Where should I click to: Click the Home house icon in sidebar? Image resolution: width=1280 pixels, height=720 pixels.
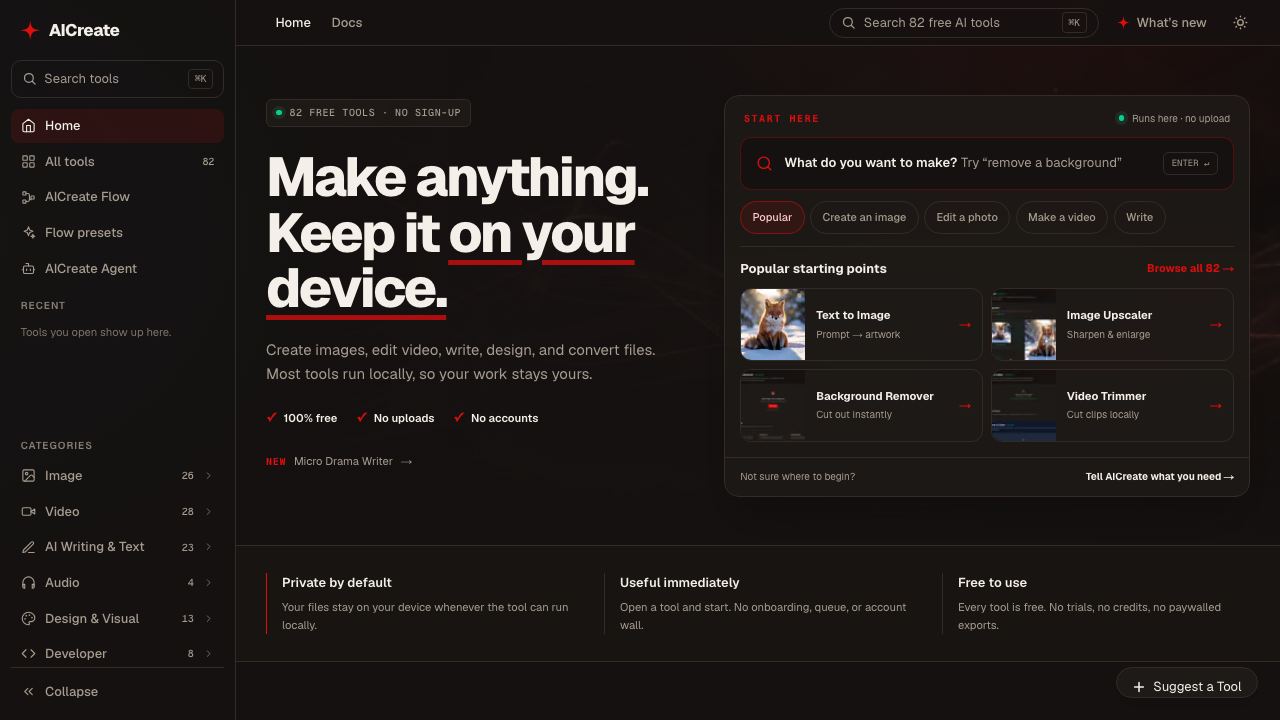pyautogui.click(x=28, y=126)
